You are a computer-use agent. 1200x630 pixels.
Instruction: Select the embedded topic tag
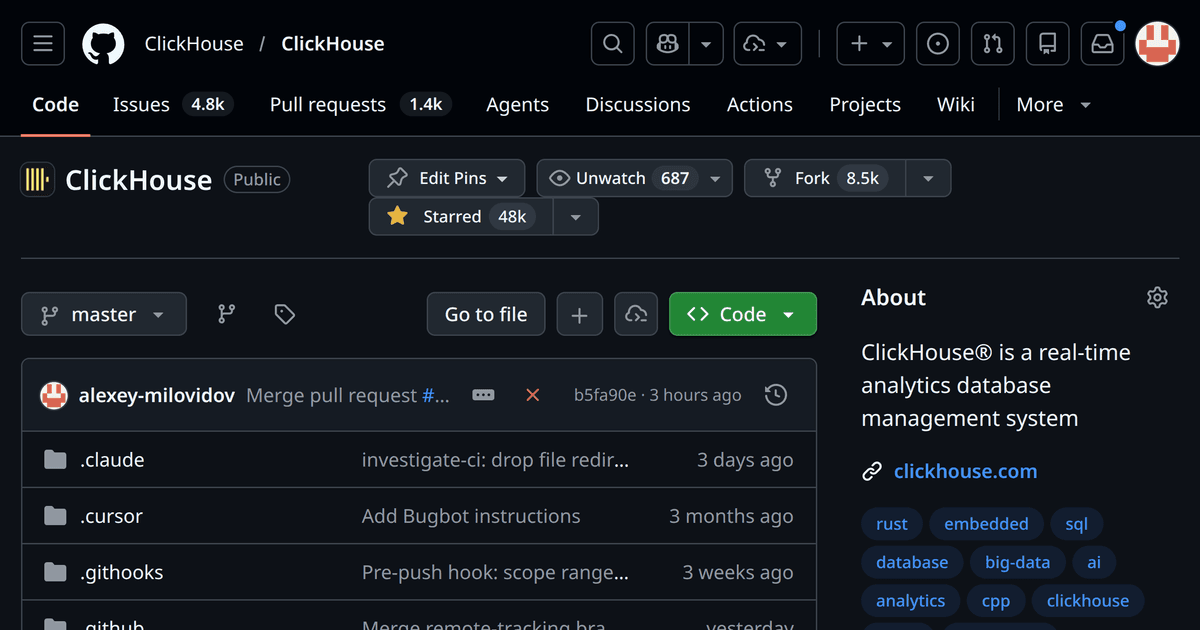click(986, 524)
